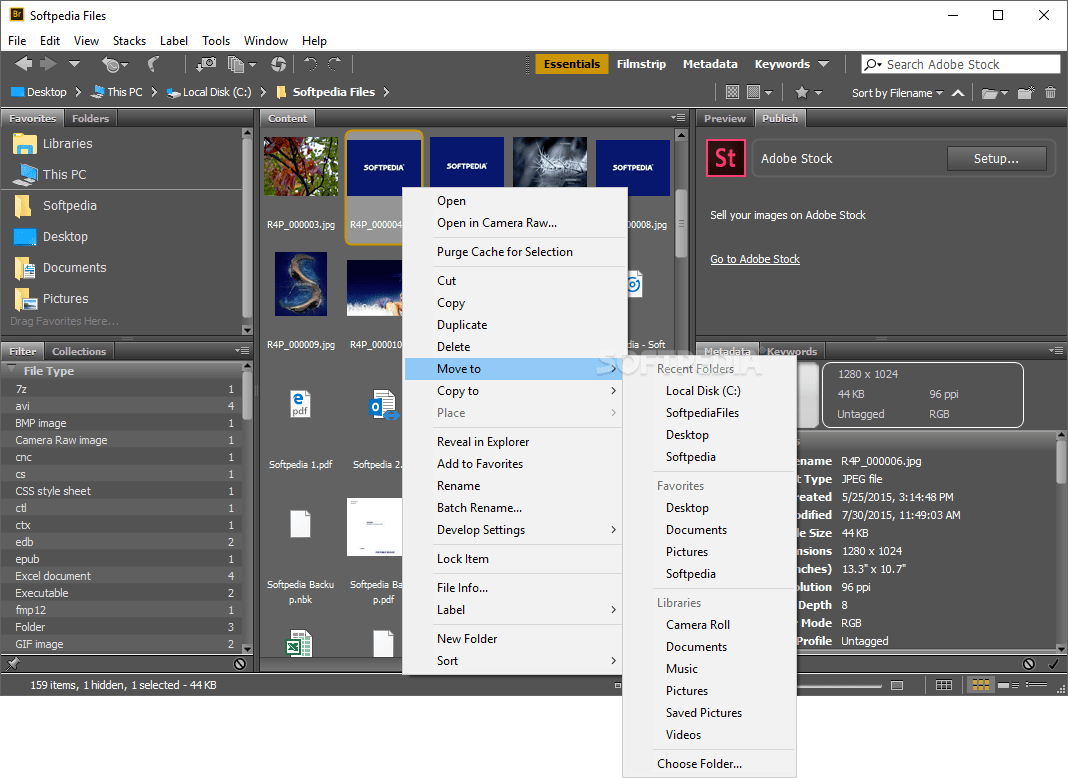Switch to the Collections tab
Viewport: 1068px width, 778px height.
[79, 352]
